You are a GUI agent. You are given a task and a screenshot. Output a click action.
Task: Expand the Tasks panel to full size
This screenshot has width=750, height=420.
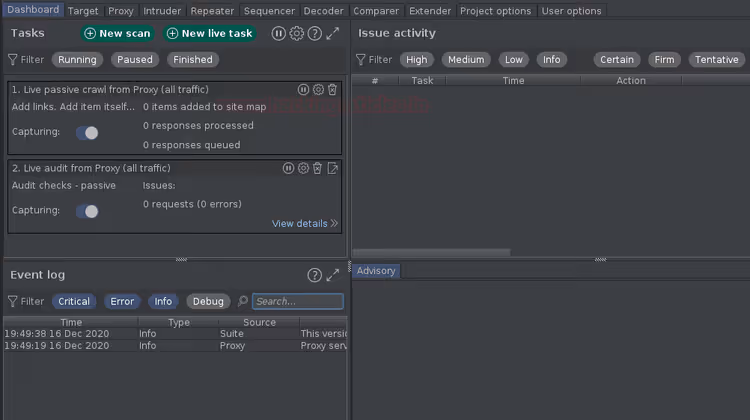[x=332, y=33]
